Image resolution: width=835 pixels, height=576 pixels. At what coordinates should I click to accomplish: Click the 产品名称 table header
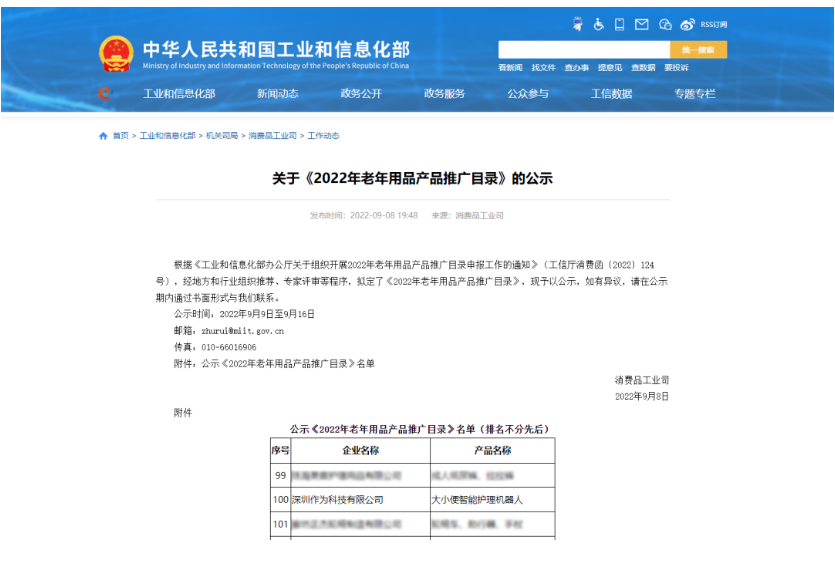493,451
